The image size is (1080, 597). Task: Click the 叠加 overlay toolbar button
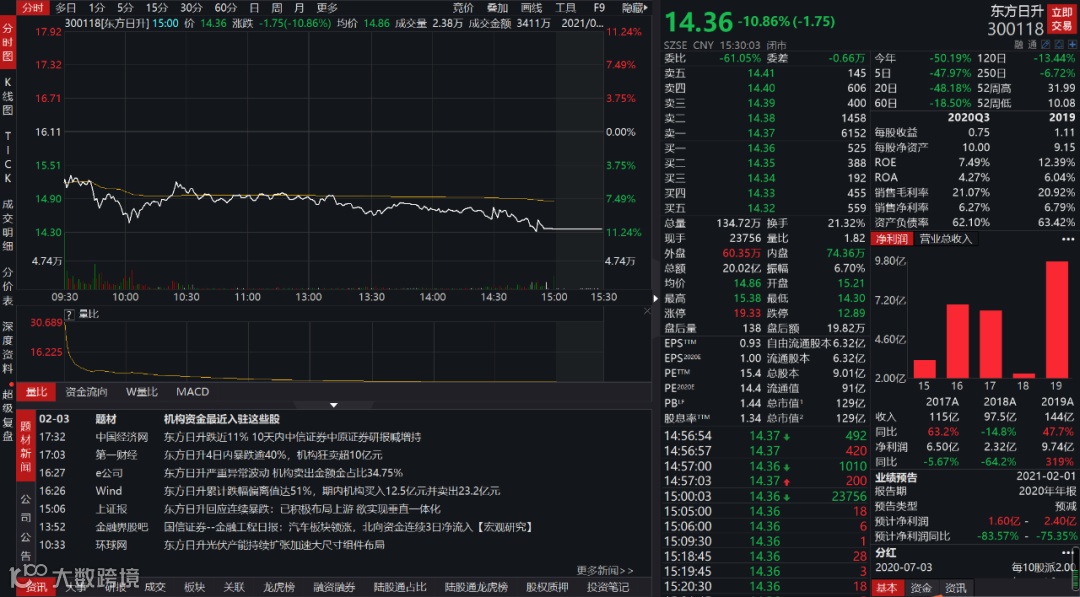497,8
